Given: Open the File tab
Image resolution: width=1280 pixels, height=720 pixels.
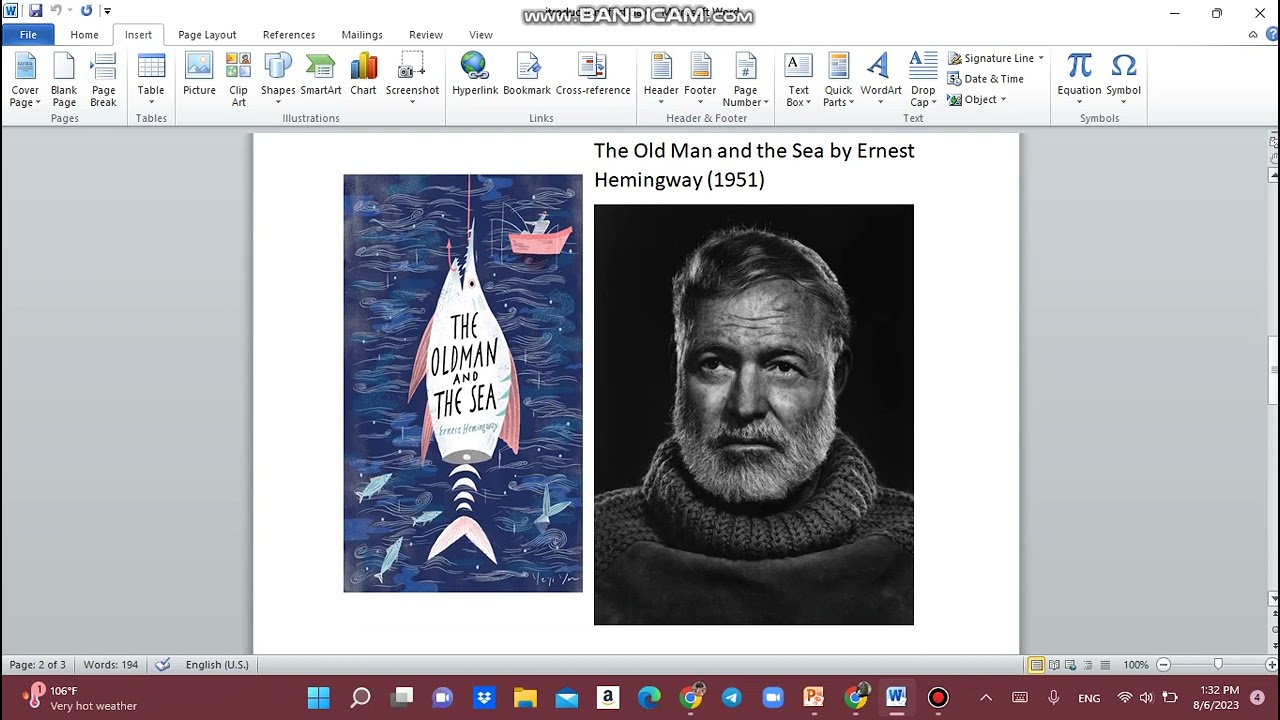Looking at the screenshot, I should pyautogui.click(x=28, y=35).
